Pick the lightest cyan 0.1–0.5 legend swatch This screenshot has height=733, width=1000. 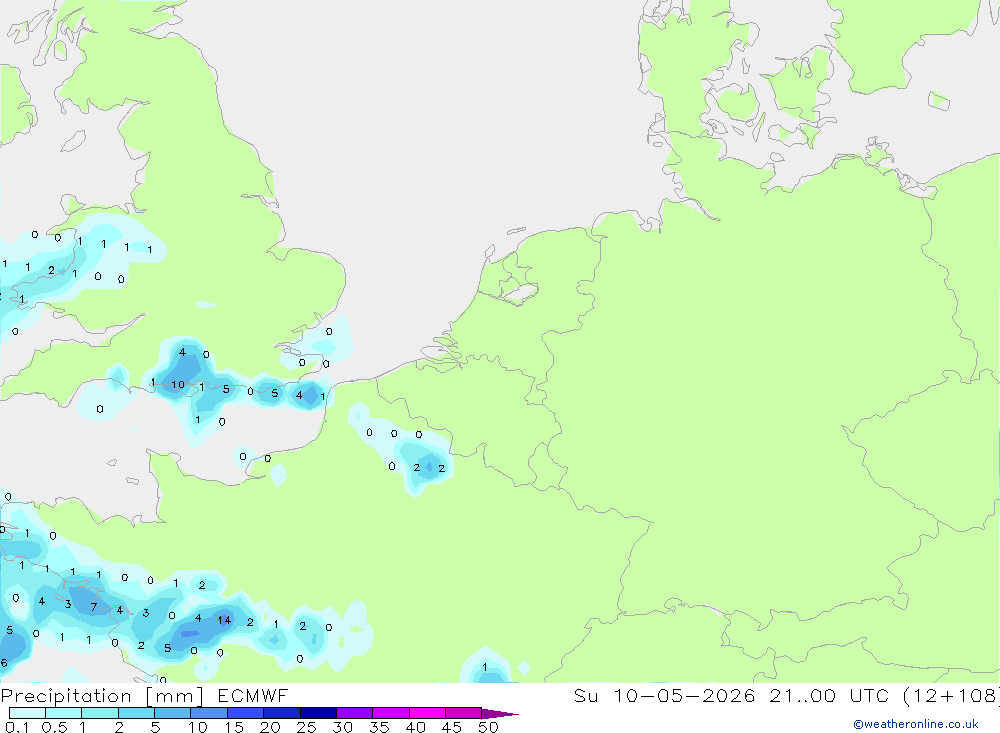point(27,713)
